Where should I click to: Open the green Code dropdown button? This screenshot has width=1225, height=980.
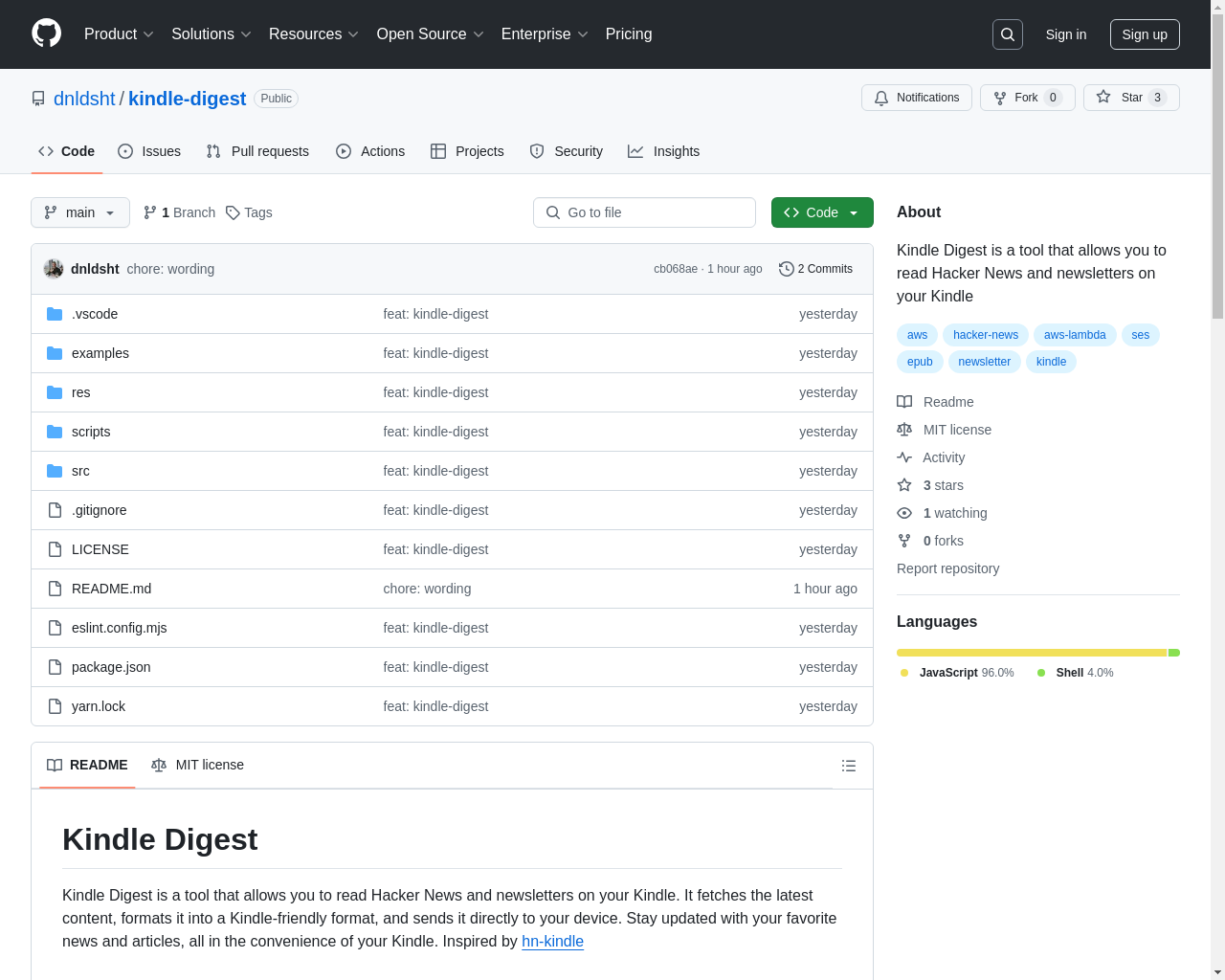pyautogui.click(x=822, y=212)
